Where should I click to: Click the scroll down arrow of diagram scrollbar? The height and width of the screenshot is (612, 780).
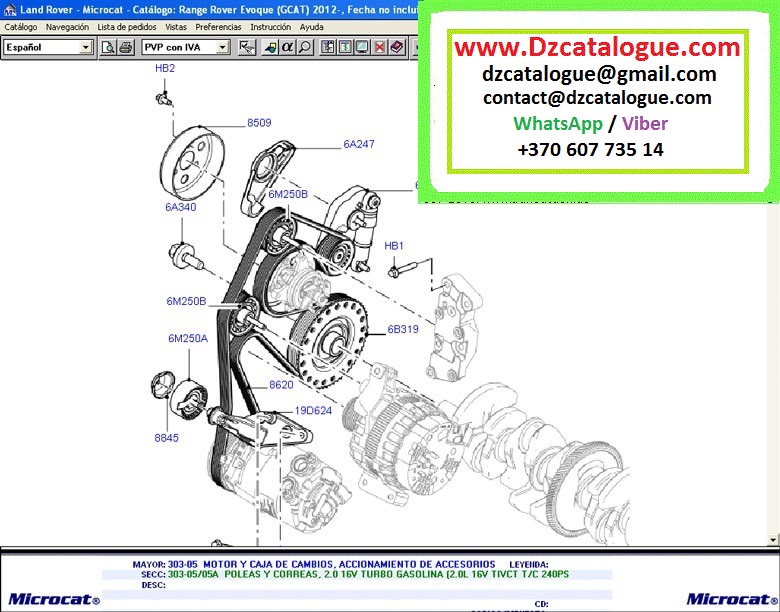point(773,539)
